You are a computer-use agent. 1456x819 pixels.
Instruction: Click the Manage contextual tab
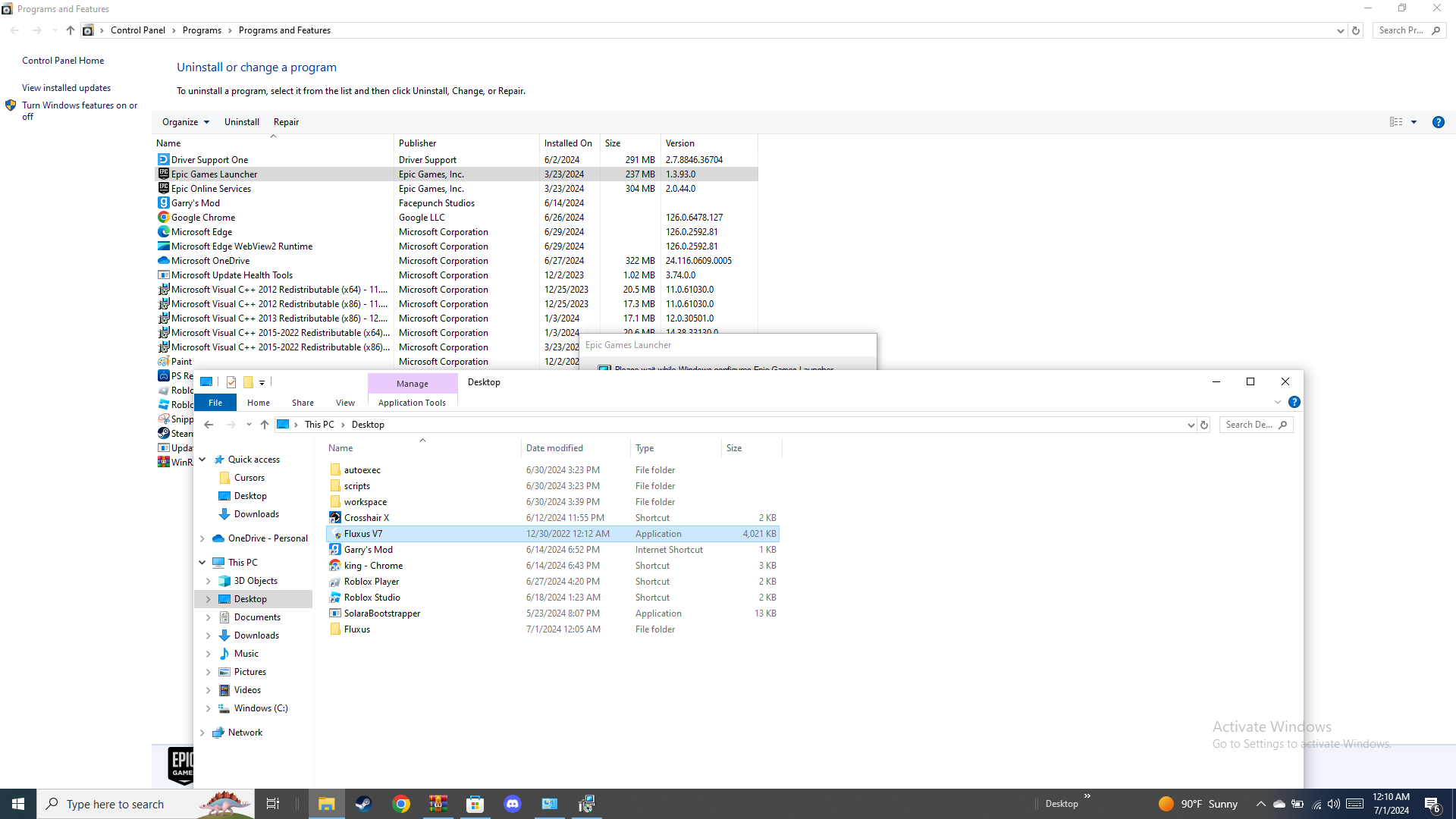click(x=413, y=384)
